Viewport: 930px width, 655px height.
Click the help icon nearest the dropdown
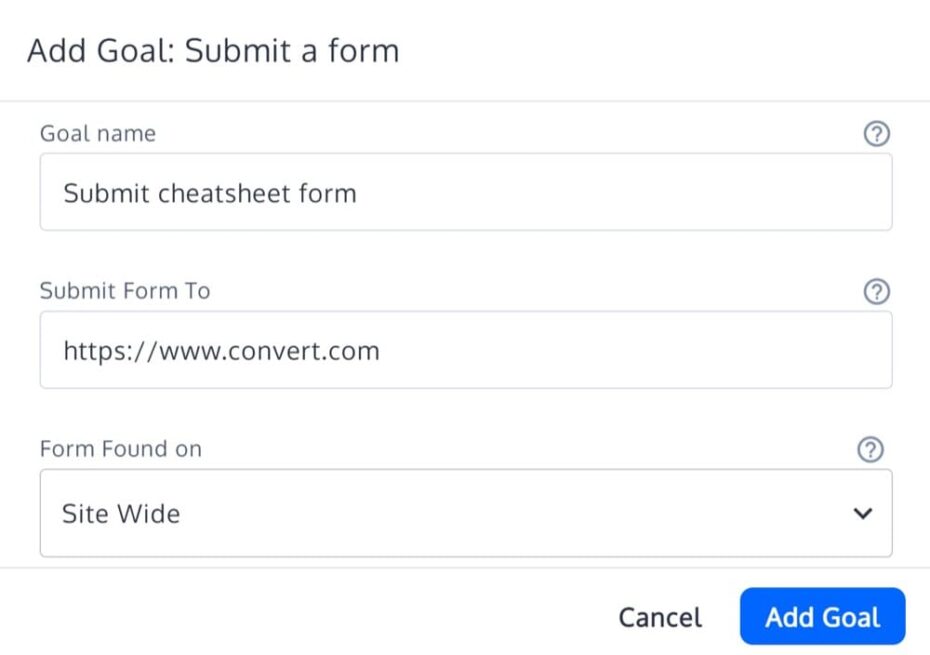pos(871,449)
